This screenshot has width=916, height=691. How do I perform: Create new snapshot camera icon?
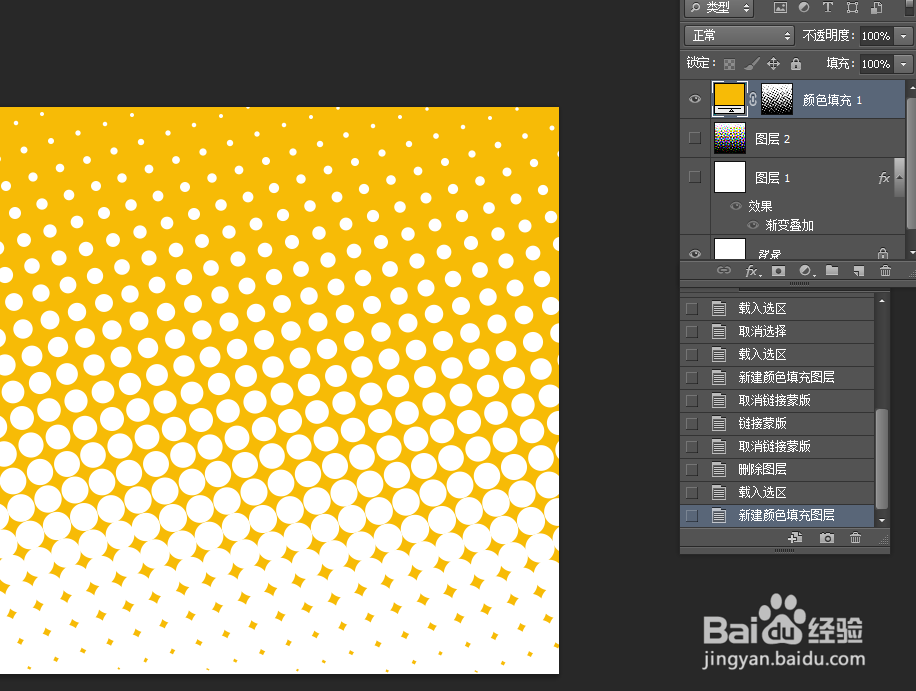click(826, 537)
